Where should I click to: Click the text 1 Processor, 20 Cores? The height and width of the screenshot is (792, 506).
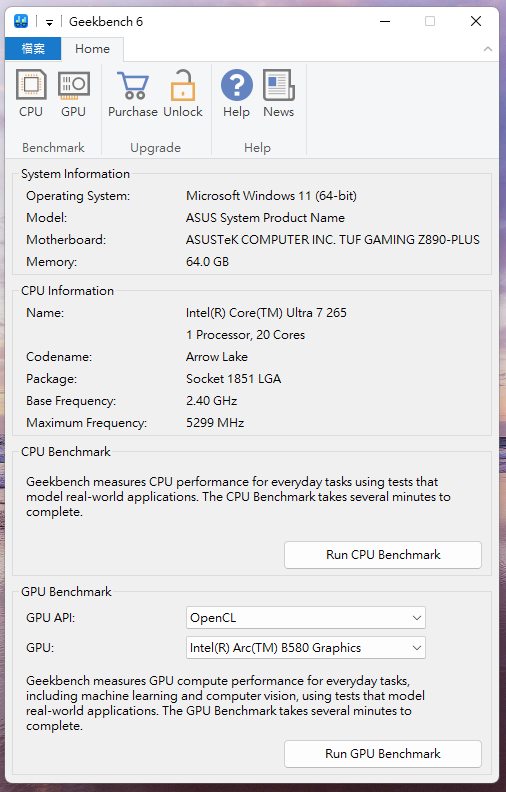click(245, 335)
